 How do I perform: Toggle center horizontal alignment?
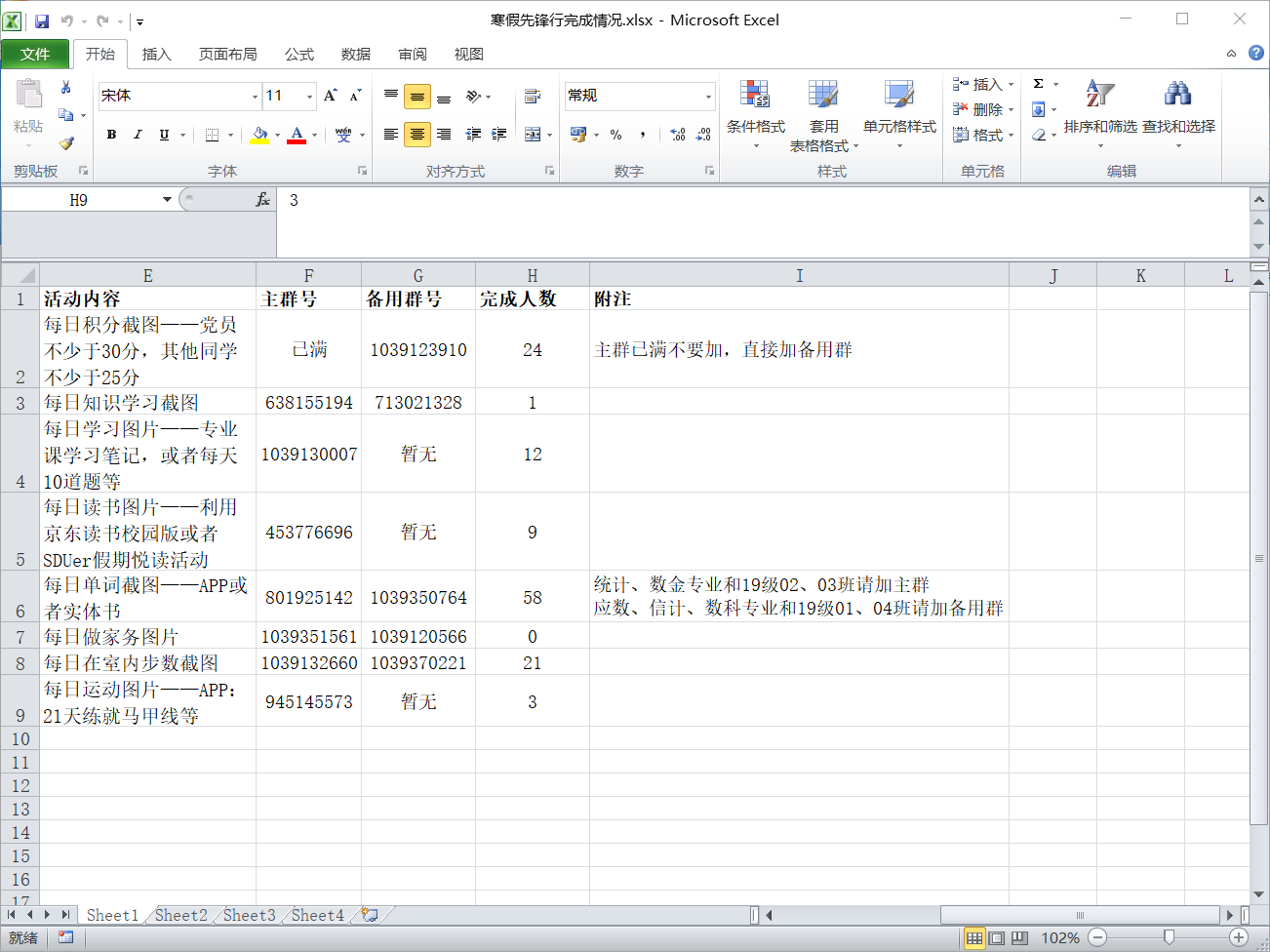(417, 135)
